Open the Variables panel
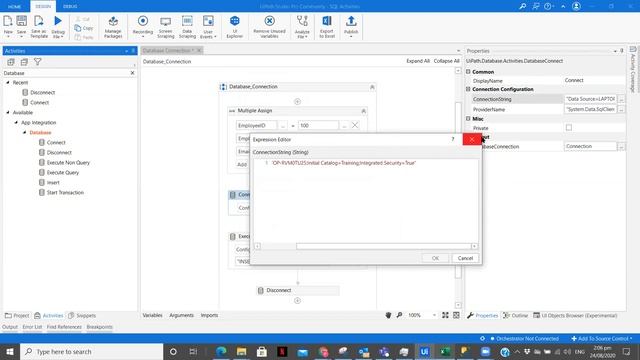This screenshot has height=360, width=640. (x=153, y=315)
